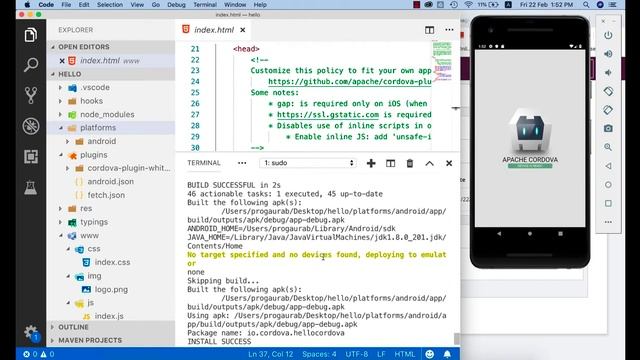Collapse the Open Editors section
The image size is (640, 360).
[53, 47]
